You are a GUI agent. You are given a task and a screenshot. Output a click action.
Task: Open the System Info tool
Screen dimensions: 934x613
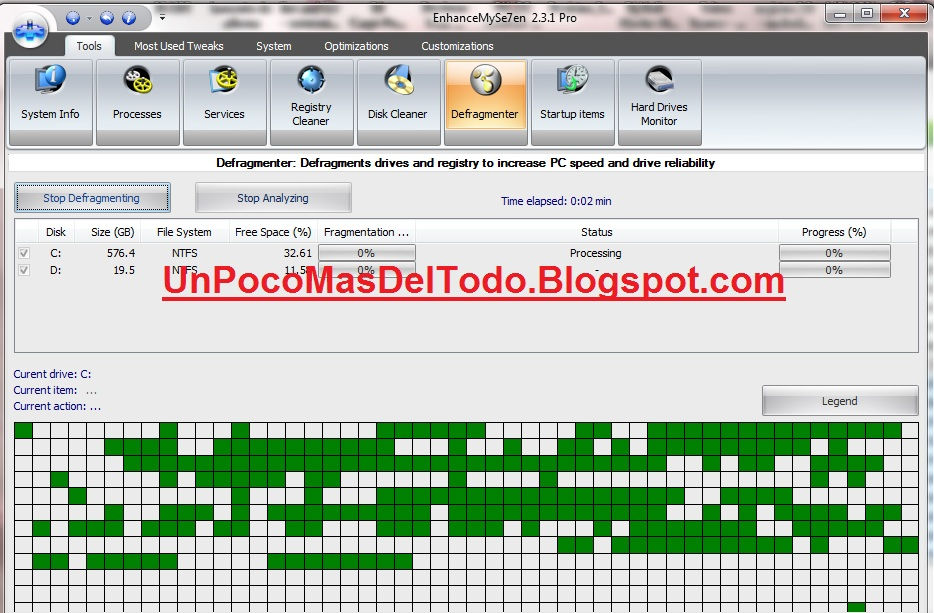[50, 102]
